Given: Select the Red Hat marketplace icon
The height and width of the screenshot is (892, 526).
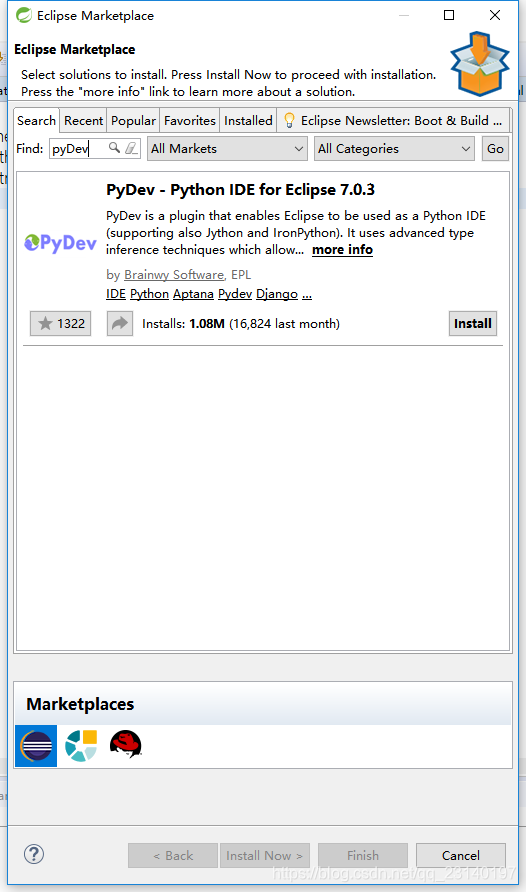Looking at the screenshot, I should point(126,745).
